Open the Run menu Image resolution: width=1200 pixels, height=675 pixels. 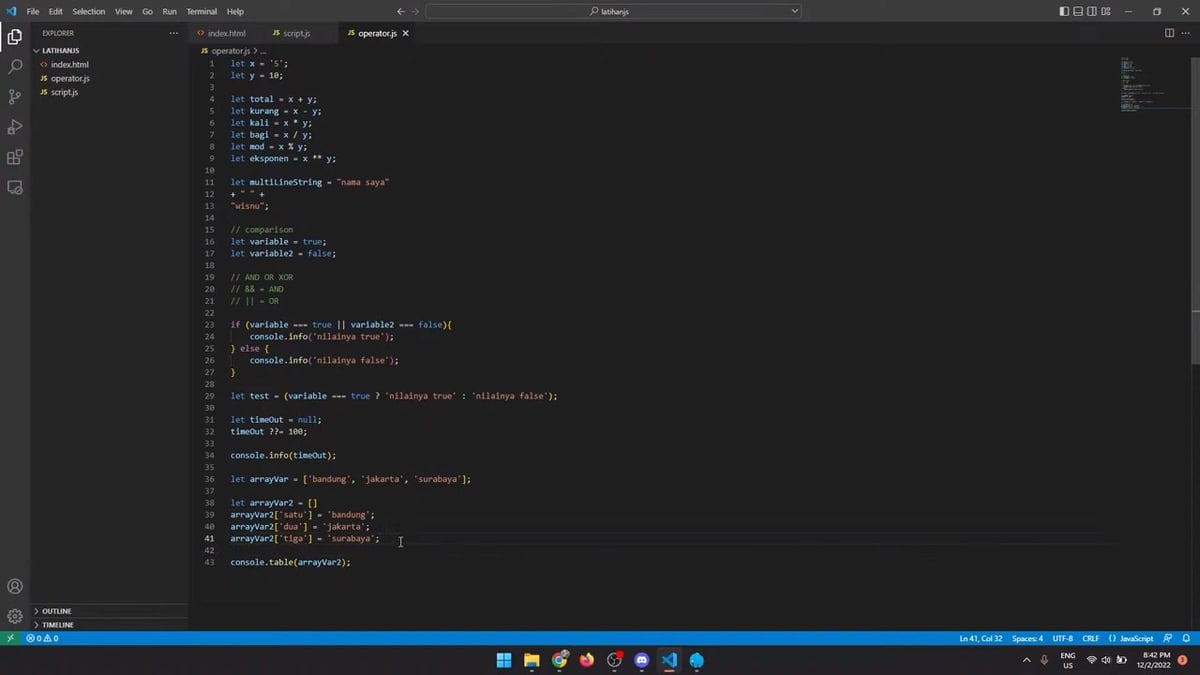pyautogui.click(x=169, y=11)
